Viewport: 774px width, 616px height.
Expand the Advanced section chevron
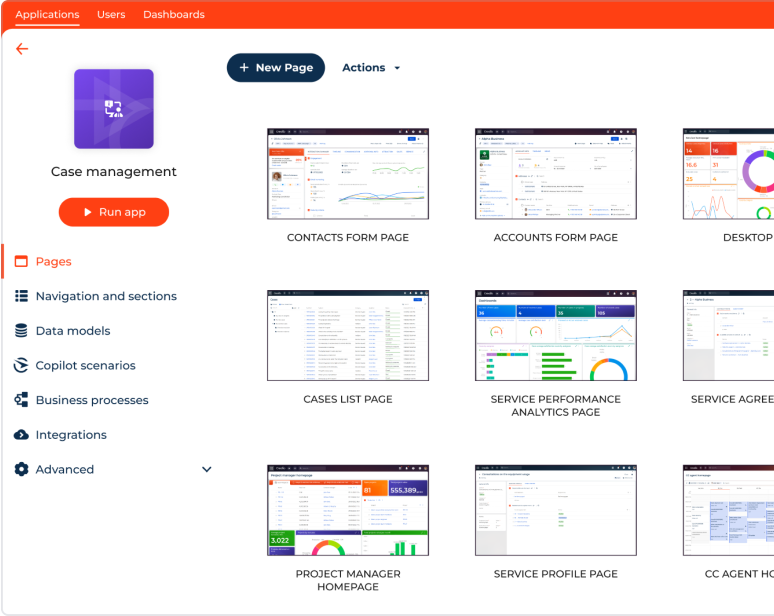(207, 469)
